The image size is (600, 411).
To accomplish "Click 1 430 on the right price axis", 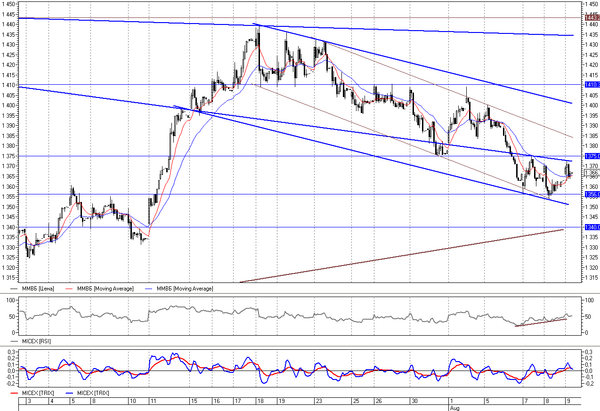I will point(592,45).
